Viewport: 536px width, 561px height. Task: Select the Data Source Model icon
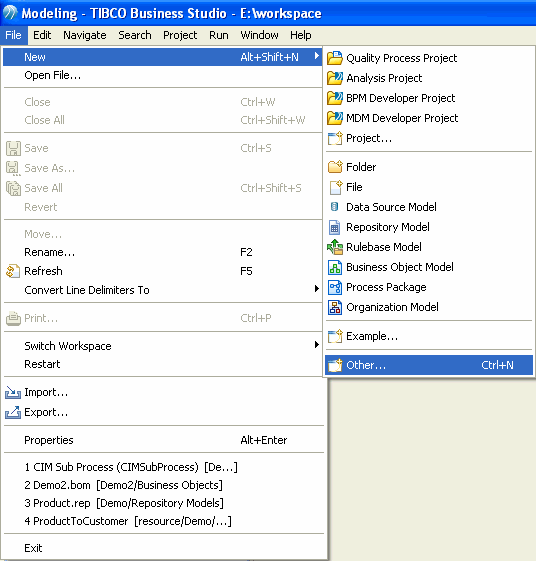click(x=335, y=207)
